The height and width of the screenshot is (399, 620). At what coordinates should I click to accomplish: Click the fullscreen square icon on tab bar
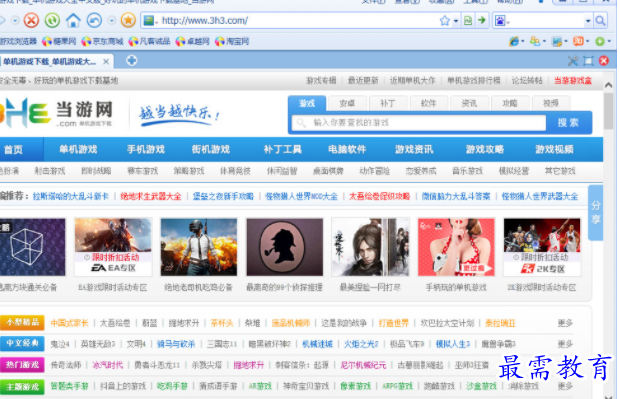pyautogui.click(x=588, y=61)
